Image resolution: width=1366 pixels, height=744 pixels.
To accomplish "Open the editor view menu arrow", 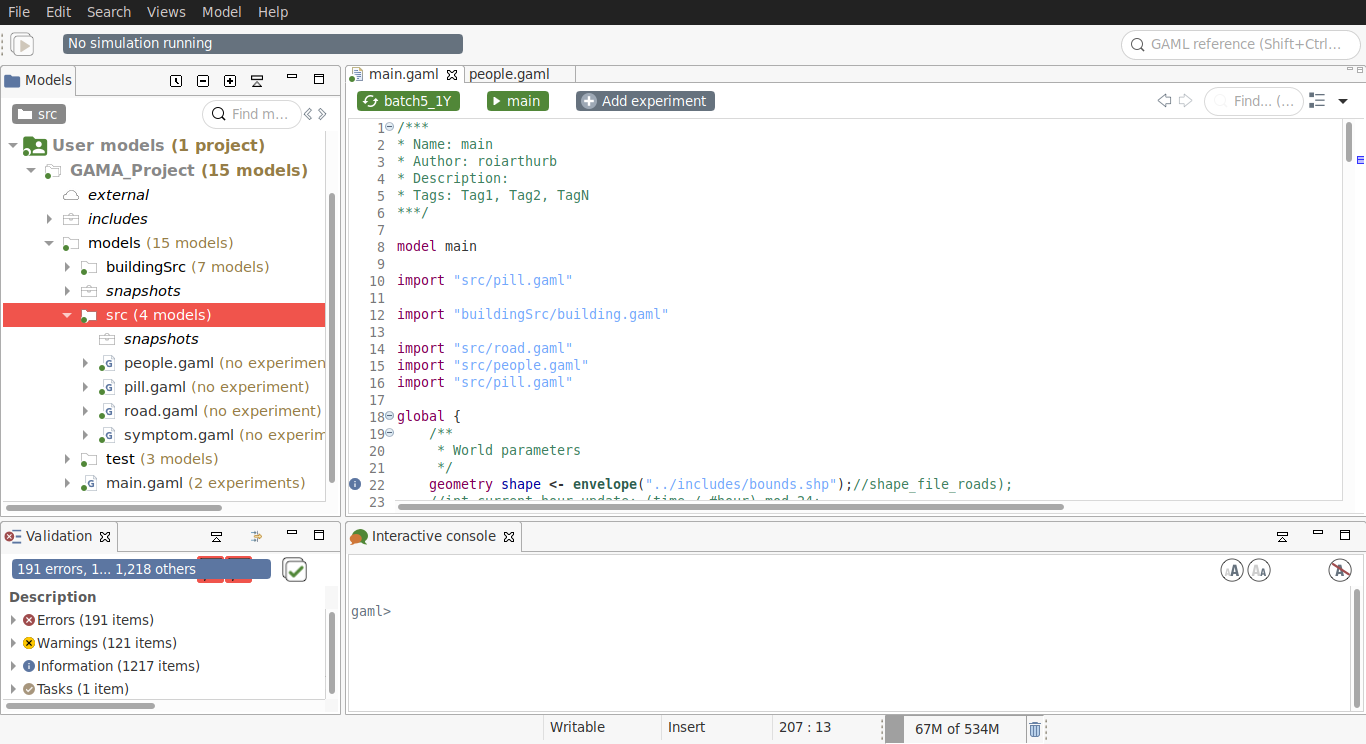I will click(1343, 101).
